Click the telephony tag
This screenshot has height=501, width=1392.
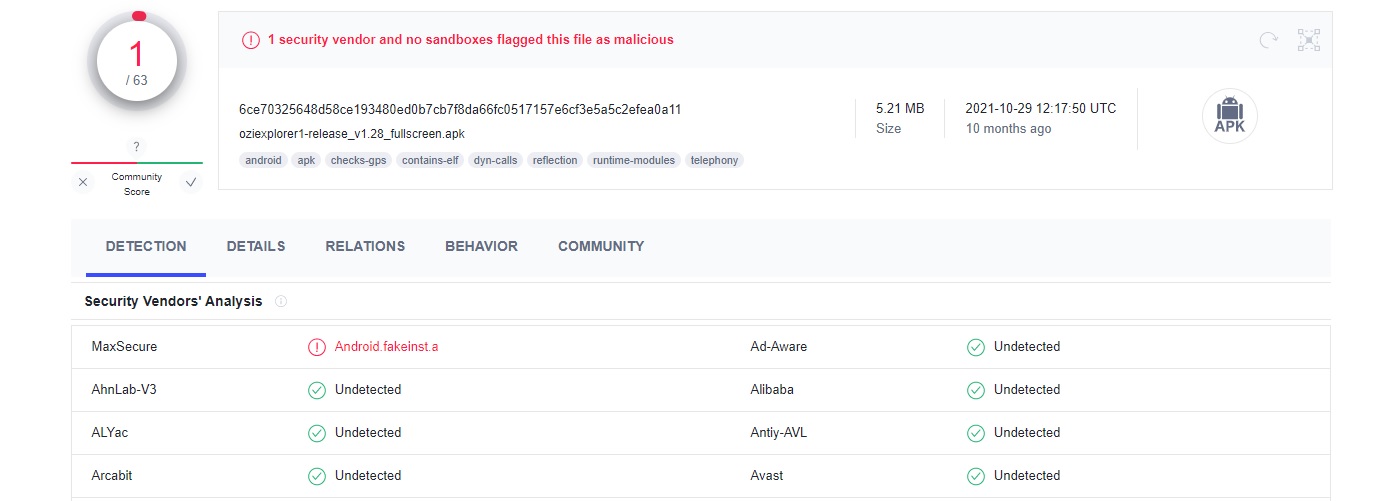tap(714, 160)
